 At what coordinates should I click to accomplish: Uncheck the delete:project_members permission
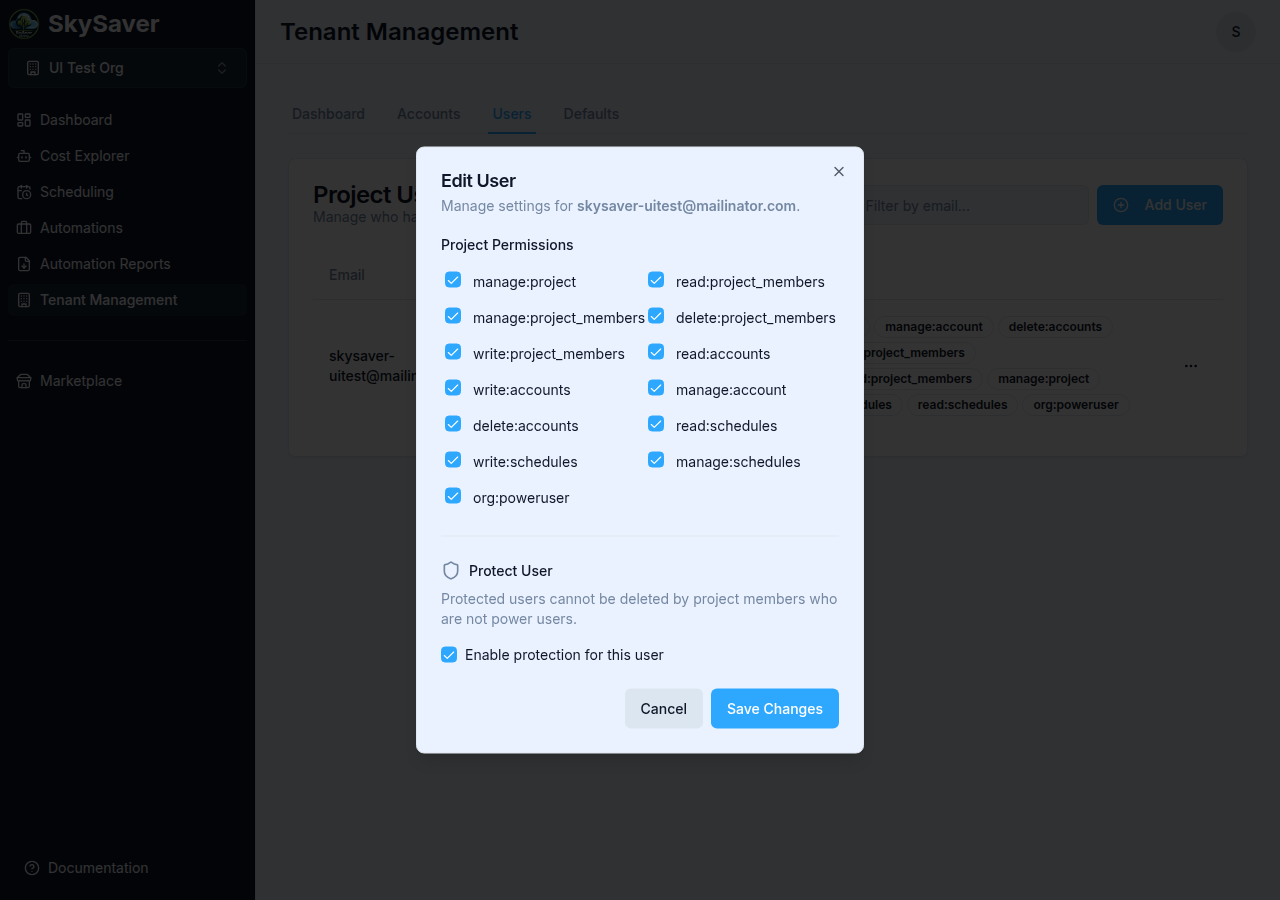click(x=656, y=316)
